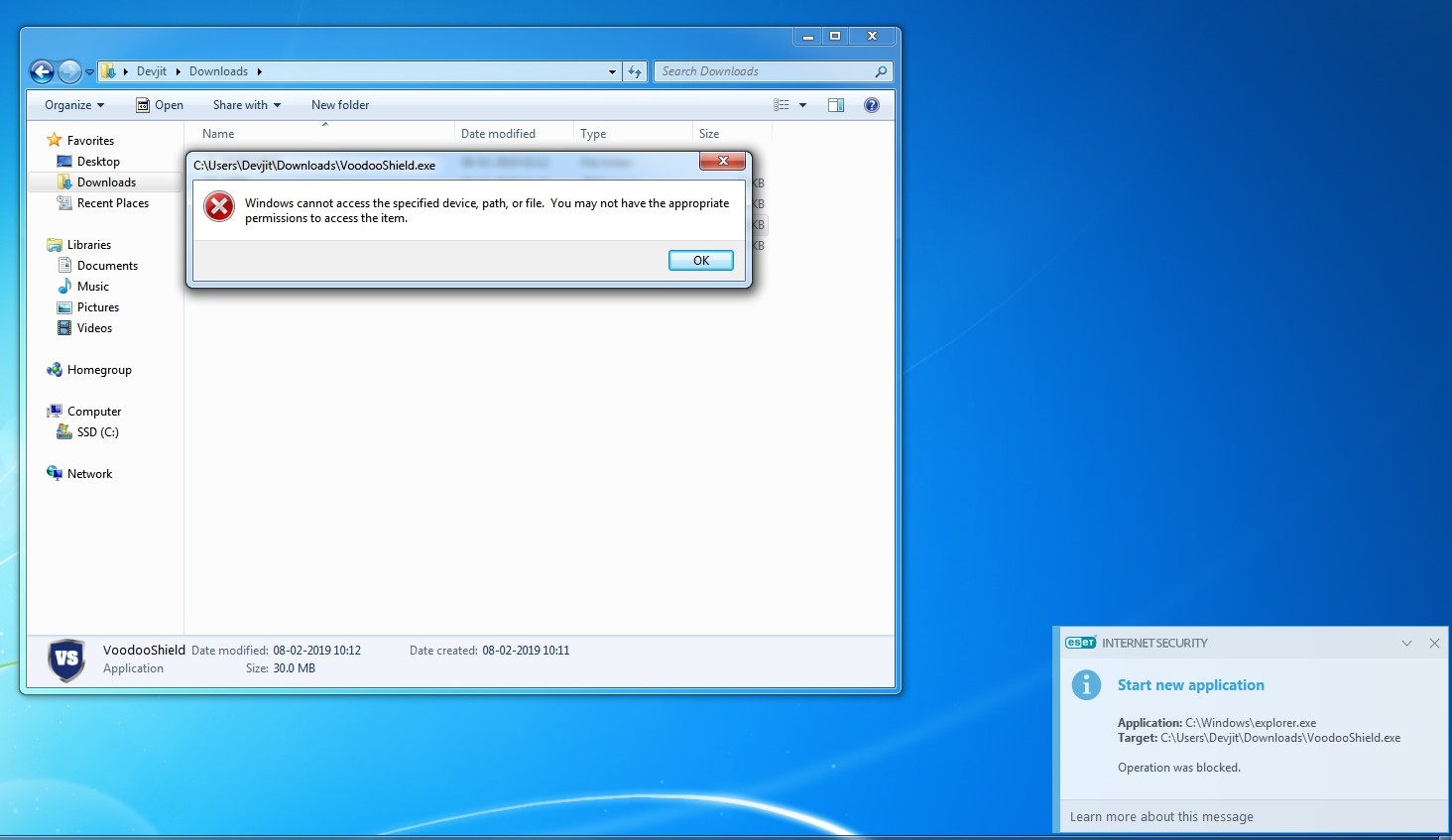1452x840 pixels.
Task: Select SSD (C:) drive in sidebar
Action: 97,432
